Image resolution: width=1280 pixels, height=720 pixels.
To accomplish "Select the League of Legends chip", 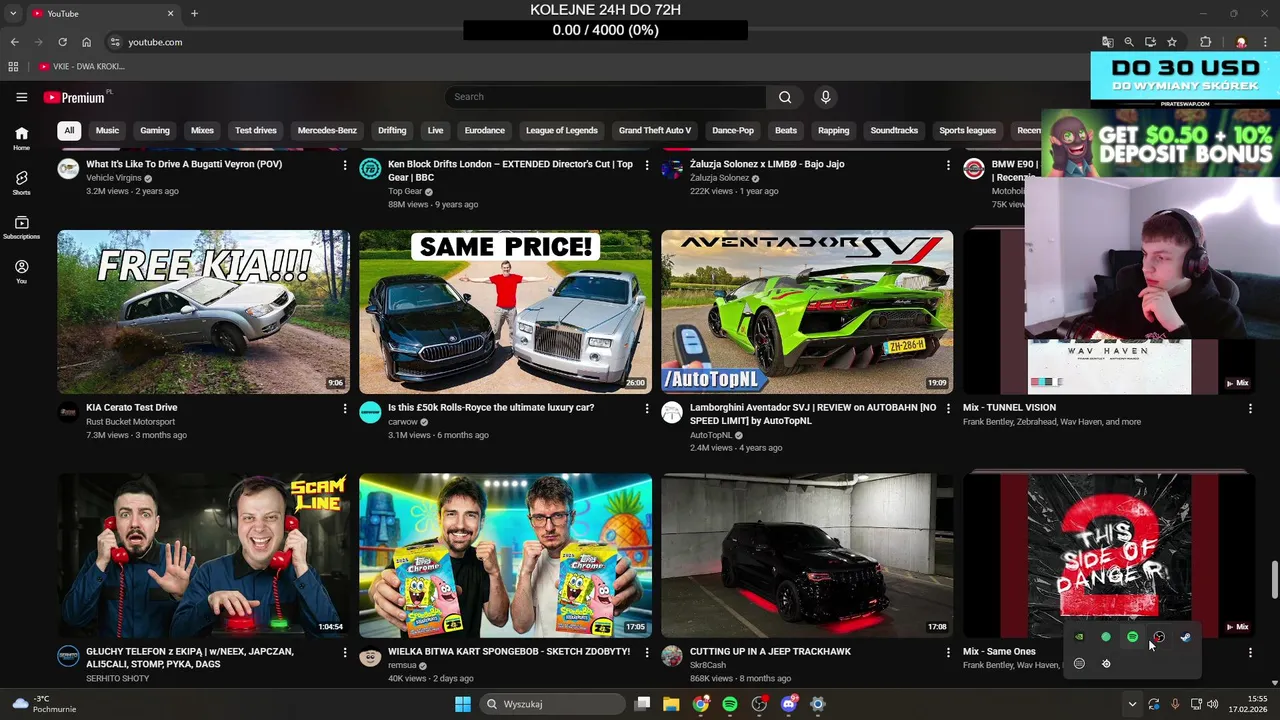I will (562, 130).
